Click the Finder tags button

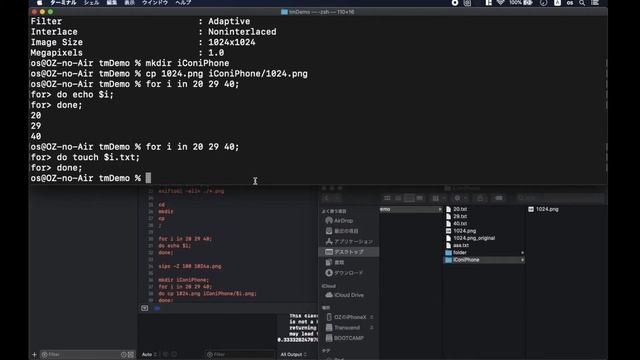coord(499,198)
